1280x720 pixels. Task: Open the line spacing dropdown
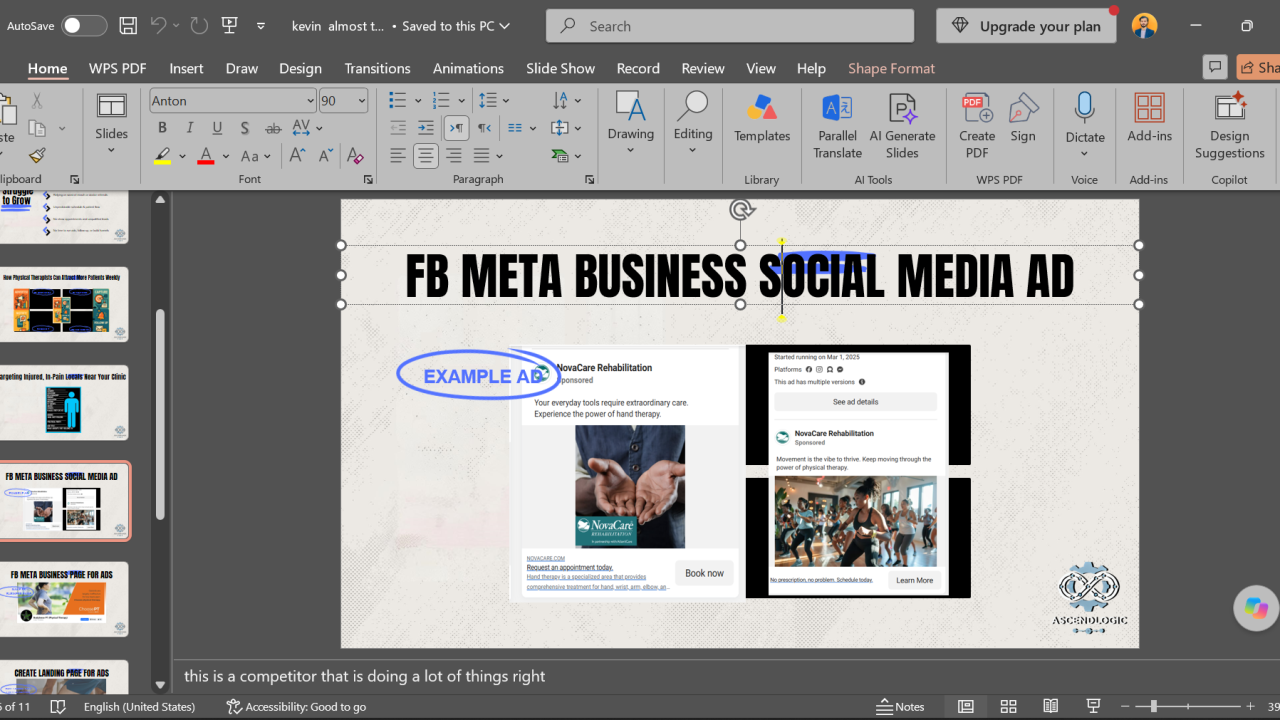[x=494, y=101]
